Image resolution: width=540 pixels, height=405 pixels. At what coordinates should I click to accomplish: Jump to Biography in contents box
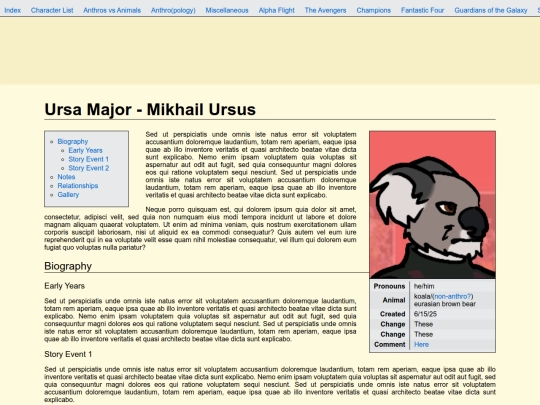pyautogui.click(x=73, y=142)
